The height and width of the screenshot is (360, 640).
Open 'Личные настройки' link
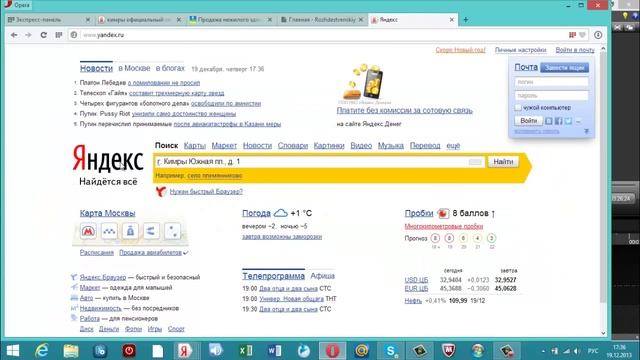click(x=520, y=50)
